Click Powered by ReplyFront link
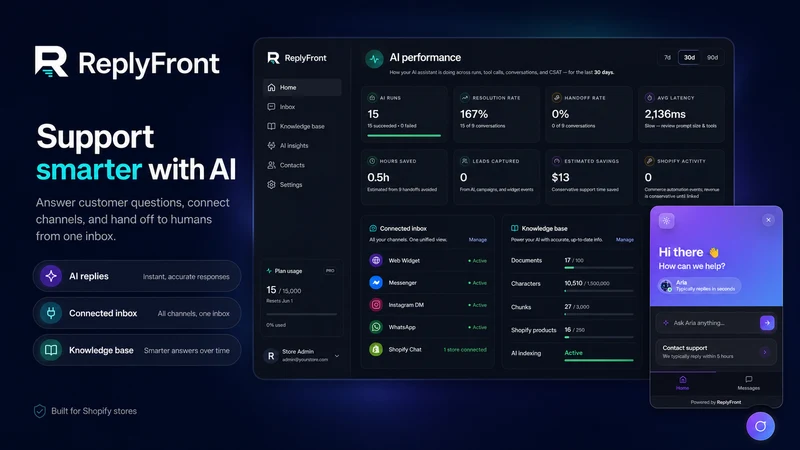Image resolution: width=800 pixels, height=450 pixels. pos(716,402)
